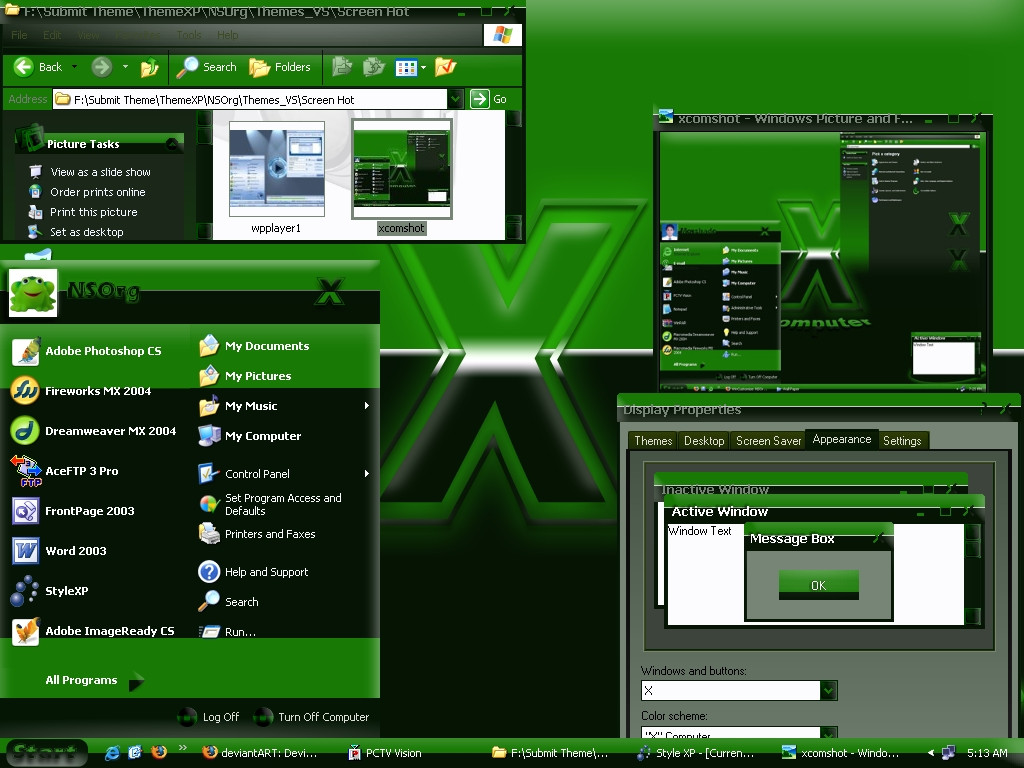
Task: Click Search in Explorer toolbar
Action: click(206, 67)
